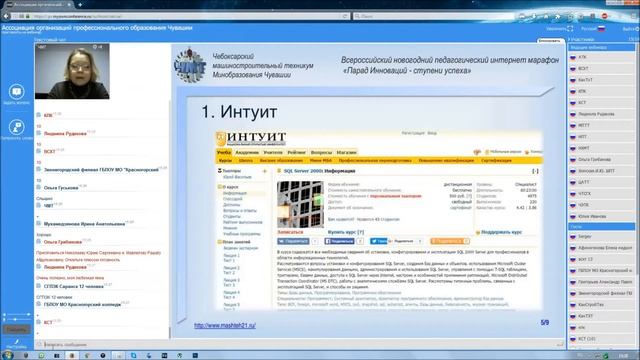Click the association title in the page header
The height and width of the screenshot is (360, 640).
click(97, 28)
